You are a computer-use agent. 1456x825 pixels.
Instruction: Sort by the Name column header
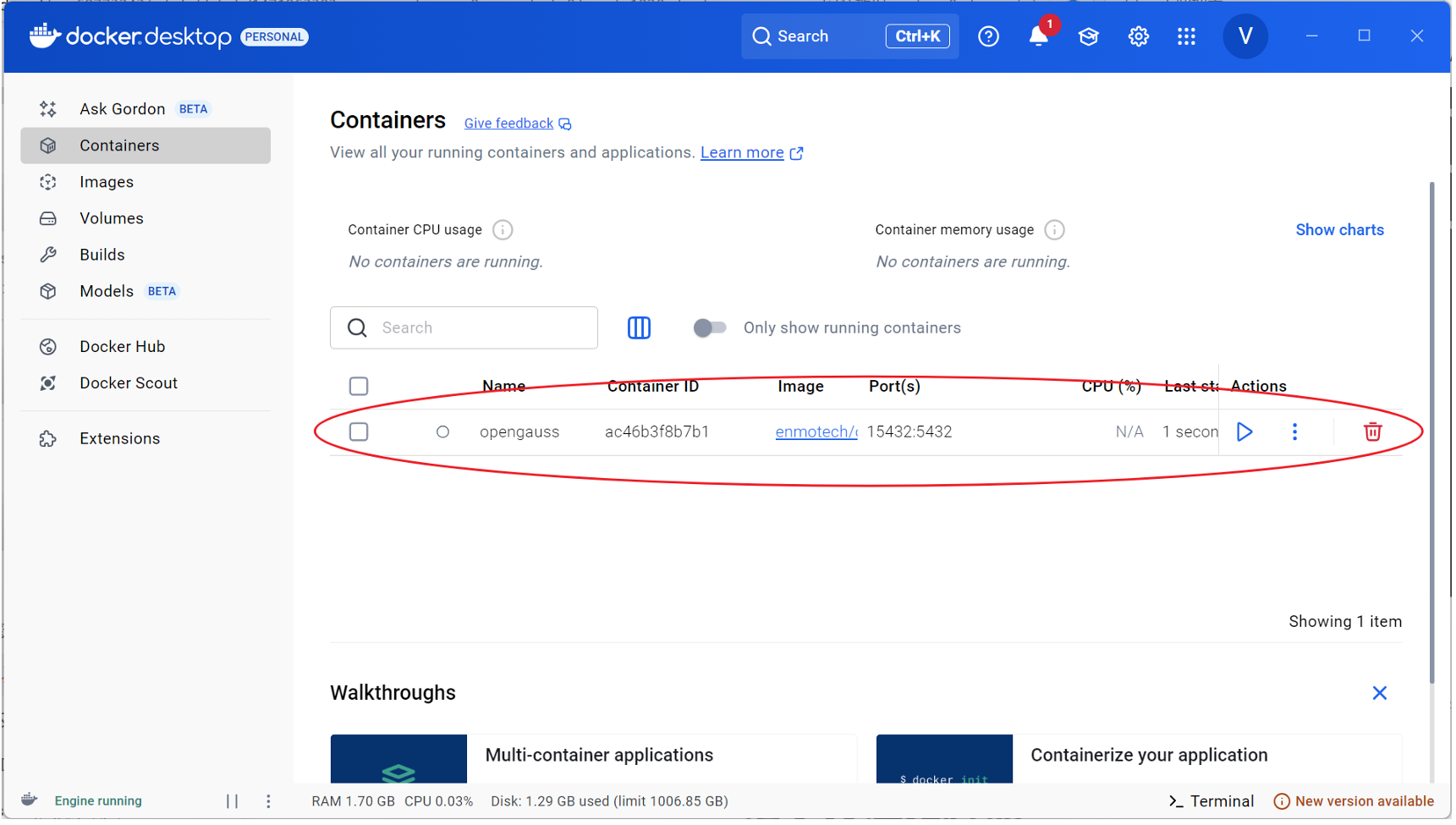pyautogui.click(x=504, y=387)
